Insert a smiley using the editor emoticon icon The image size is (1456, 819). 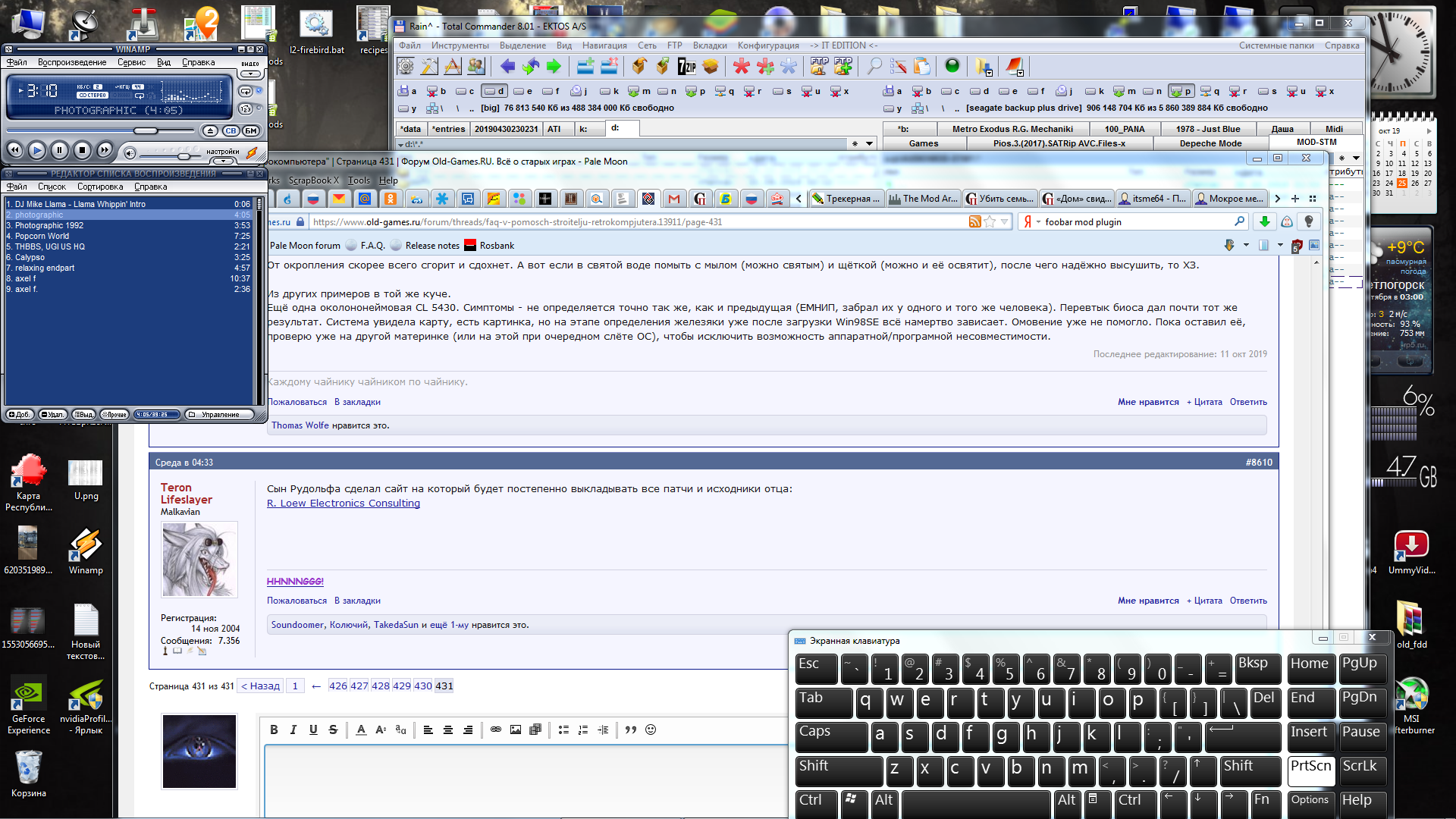tap(651, 730)
